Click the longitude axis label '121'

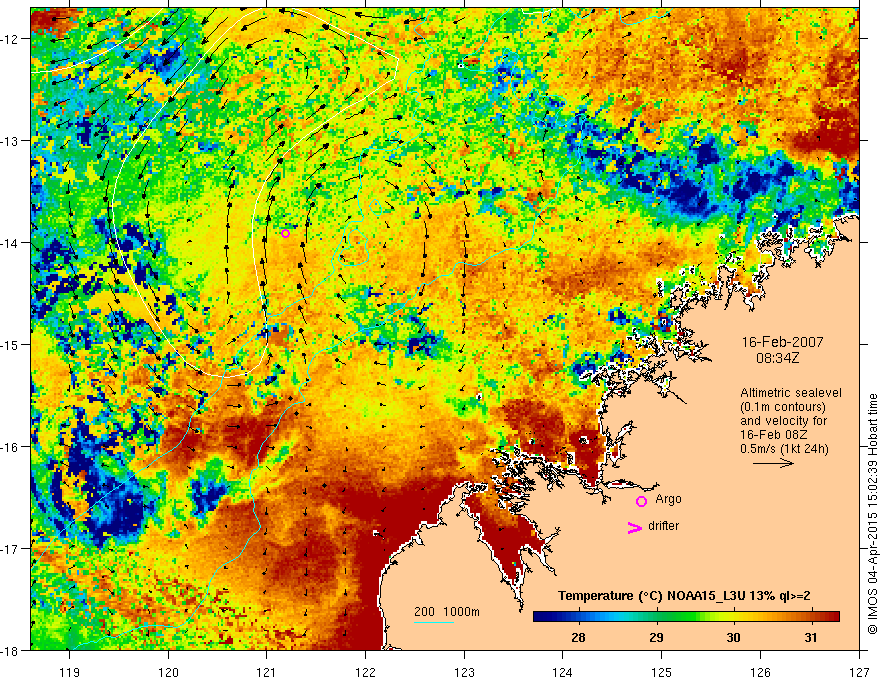tap(267, 672)
